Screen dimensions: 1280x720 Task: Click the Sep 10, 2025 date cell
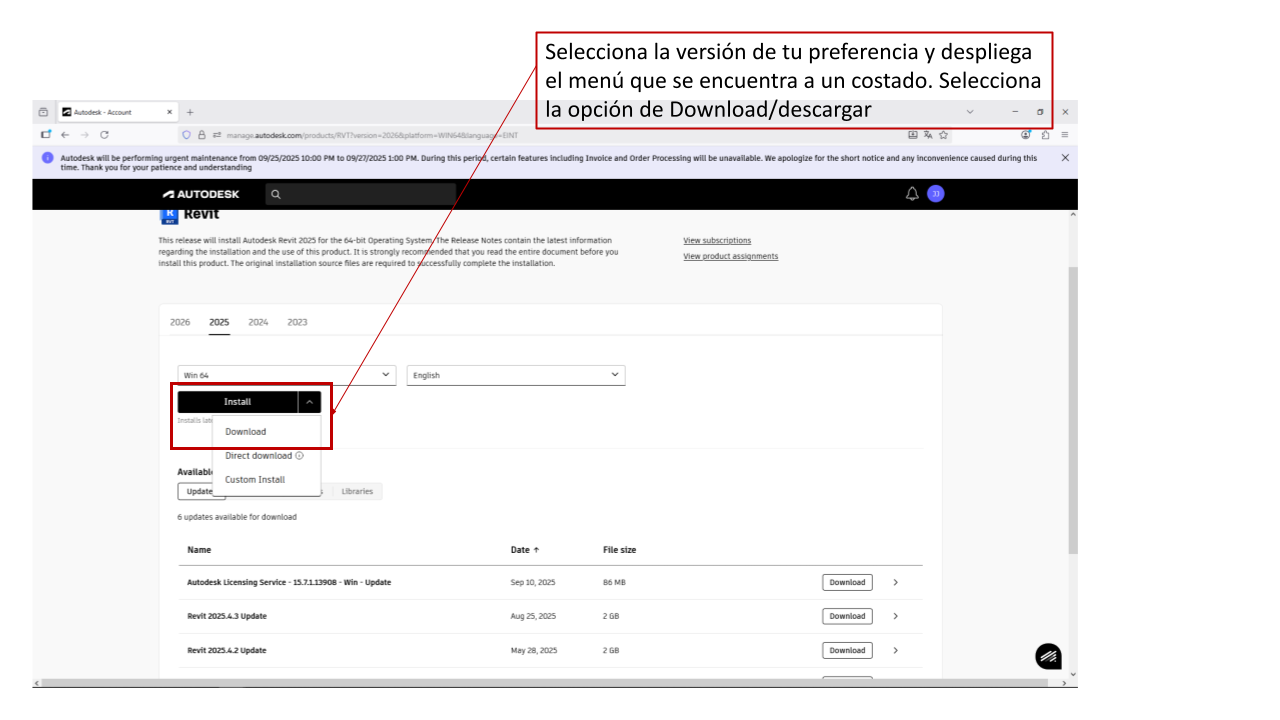(x=533, y=582)
